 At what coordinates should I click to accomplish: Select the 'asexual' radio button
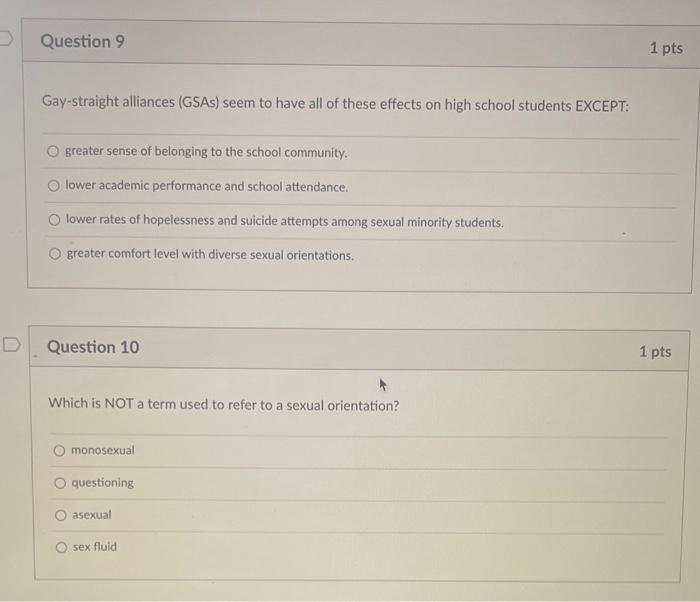[x=61, y=515]
